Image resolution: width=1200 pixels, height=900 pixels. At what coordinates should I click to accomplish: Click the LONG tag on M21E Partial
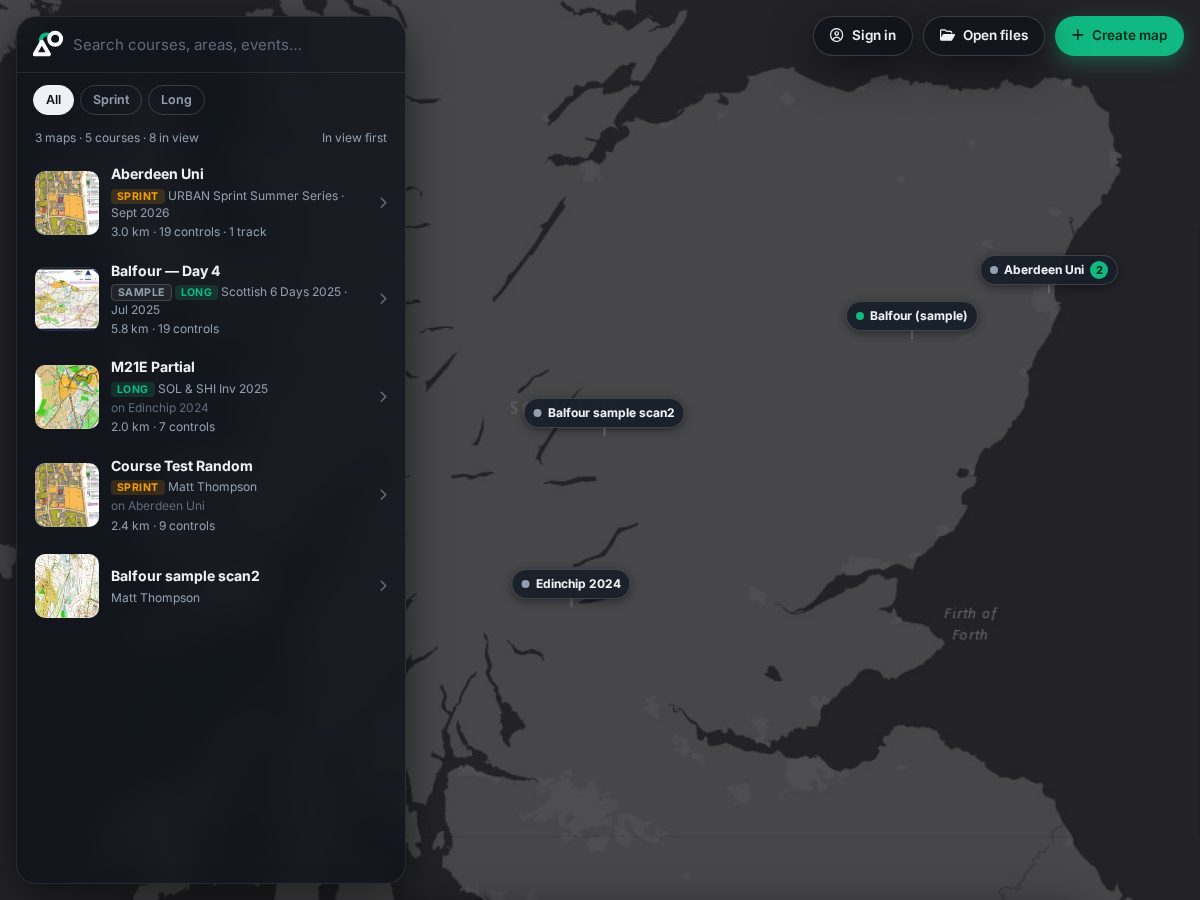[x=132, y=389]
